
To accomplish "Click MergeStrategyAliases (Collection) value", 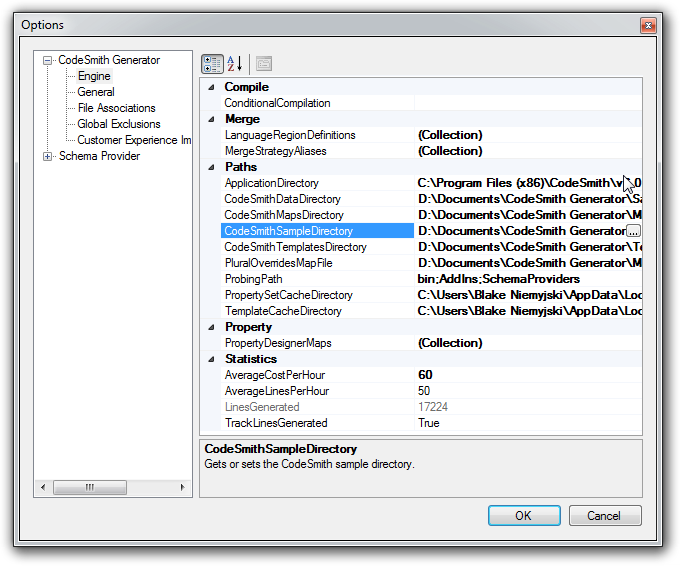I will click(528, 151).
